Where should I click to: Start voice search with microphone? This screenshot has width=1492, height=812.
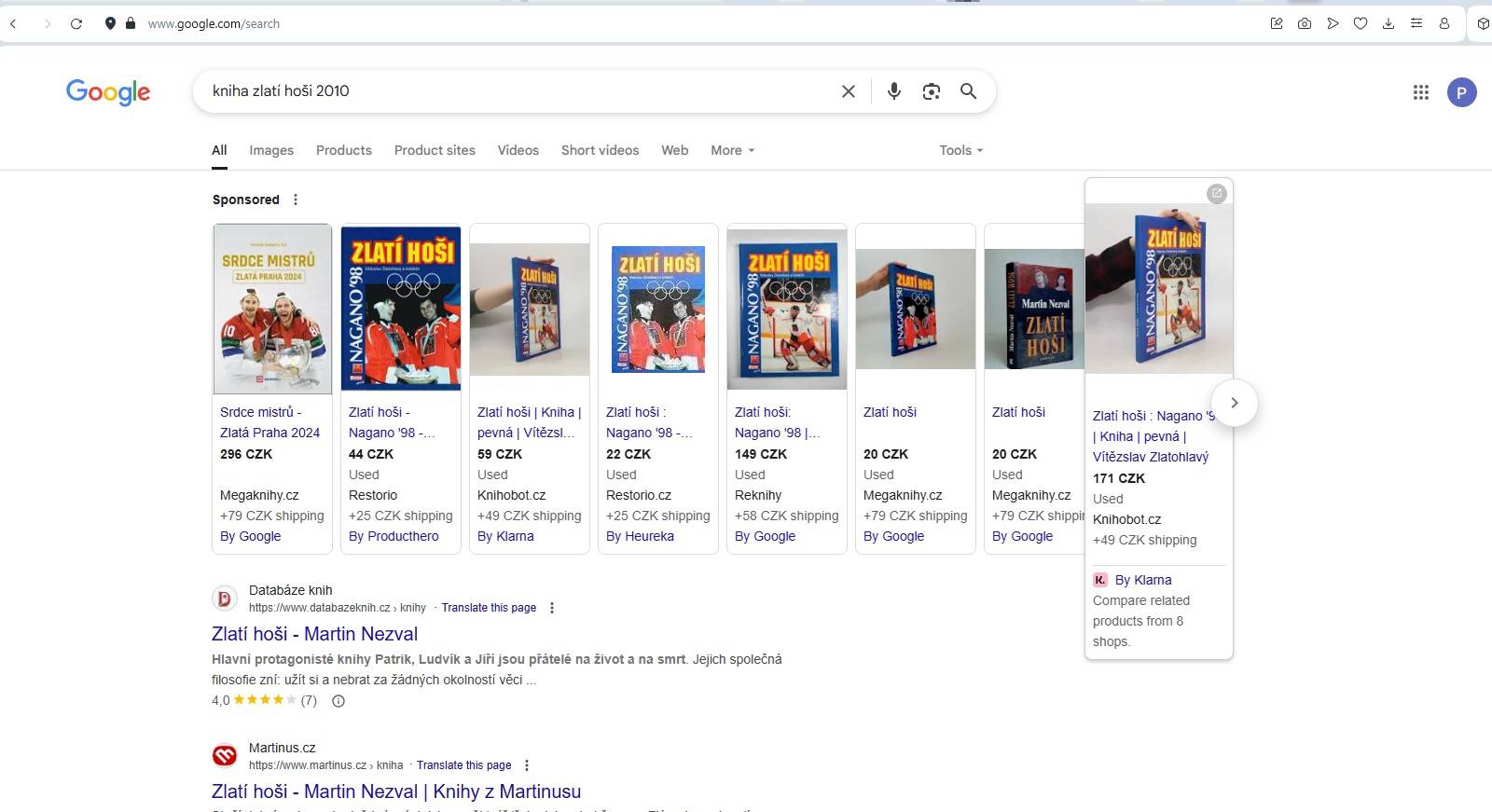tap(894, 91)
